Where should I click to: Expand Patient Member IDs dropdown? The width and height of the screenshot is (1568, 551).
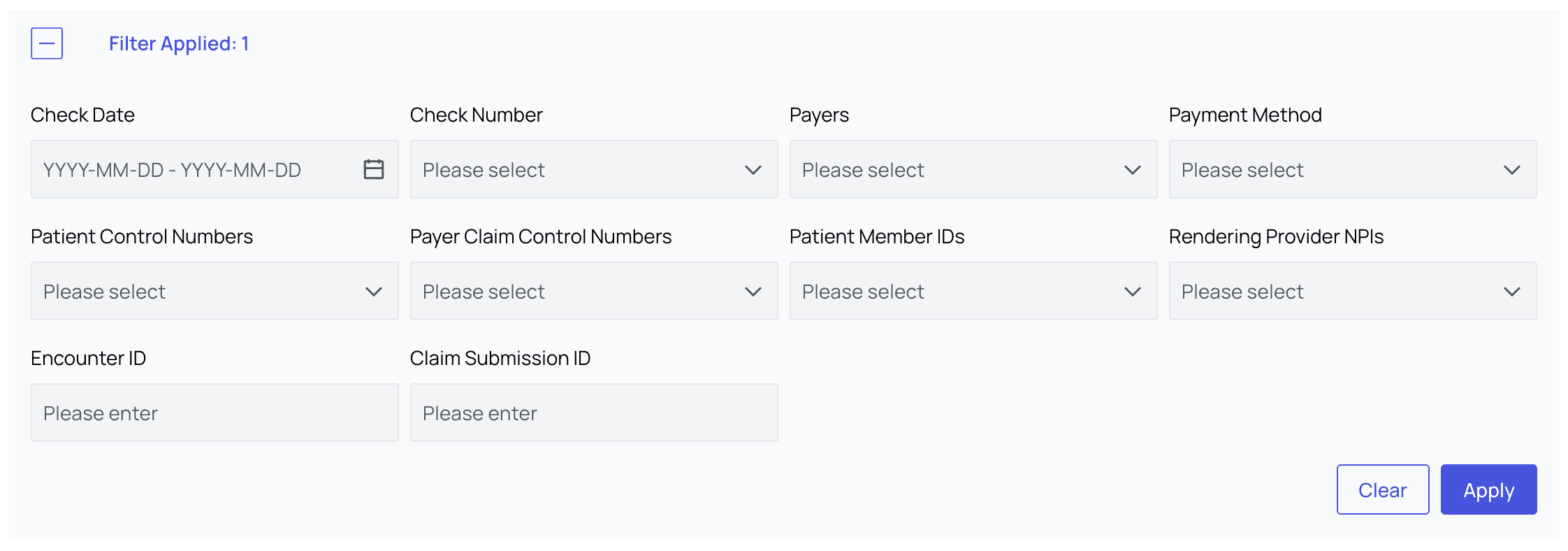tap(952, 291)
